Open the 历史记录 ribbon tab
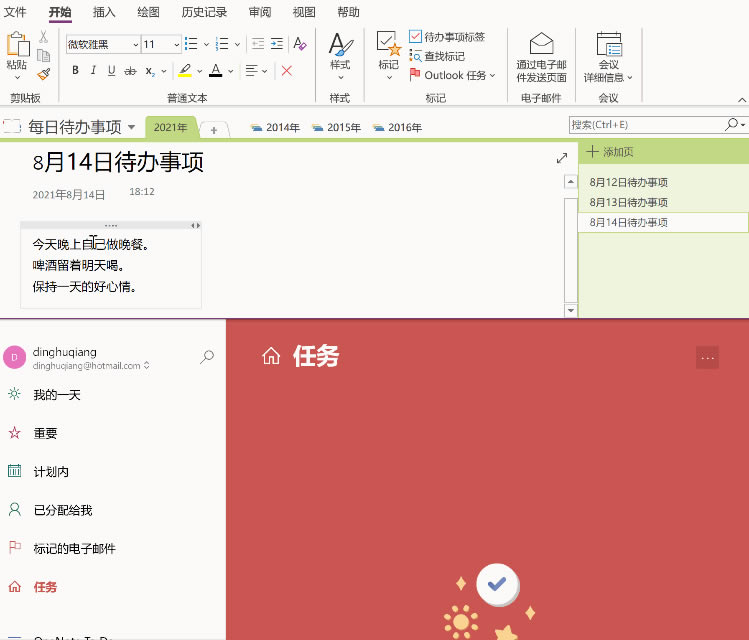749x640 pixels. click(204, 12)
